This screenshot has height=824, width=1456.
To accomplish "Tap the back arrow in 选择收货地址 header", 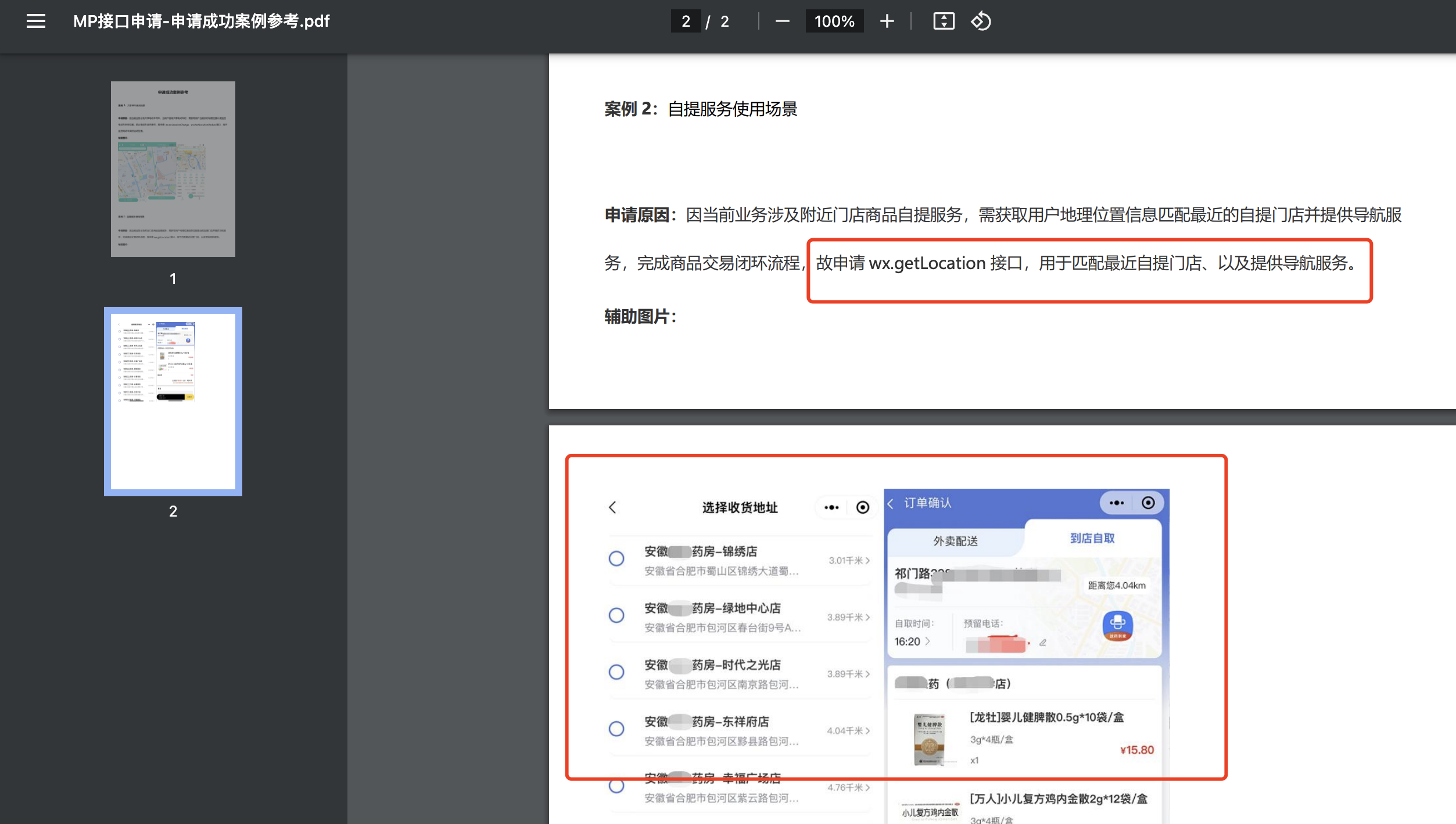I will click(x=613, y=507).
